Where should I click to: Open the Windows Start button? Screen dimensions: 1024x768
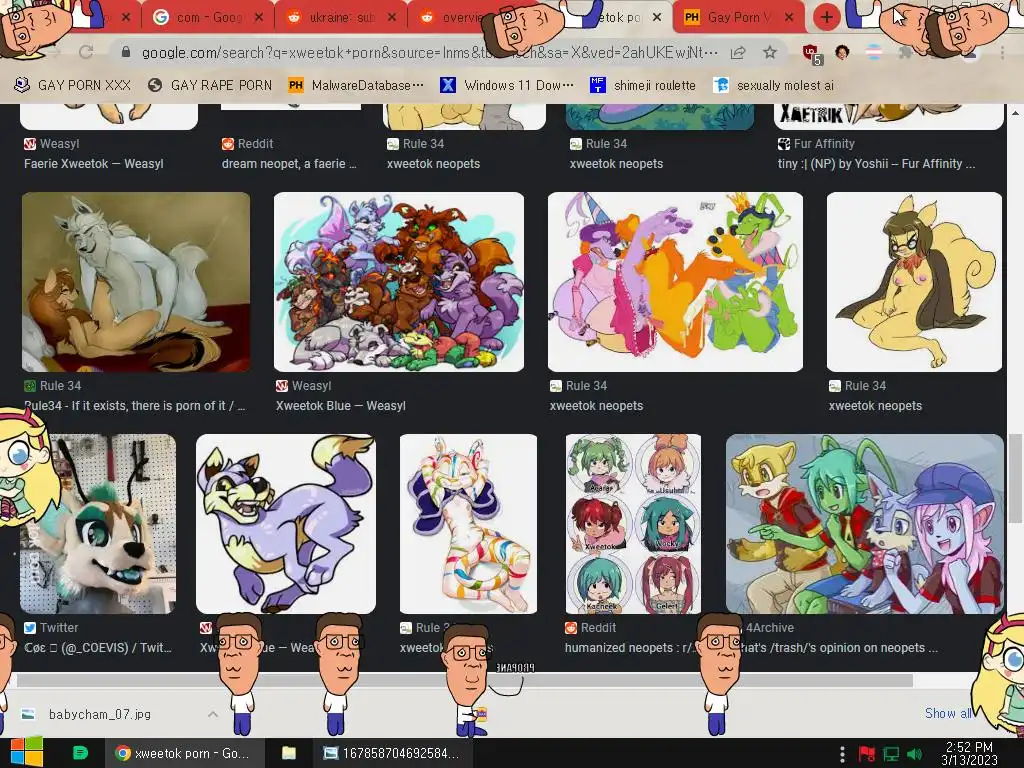coord(26,753)
